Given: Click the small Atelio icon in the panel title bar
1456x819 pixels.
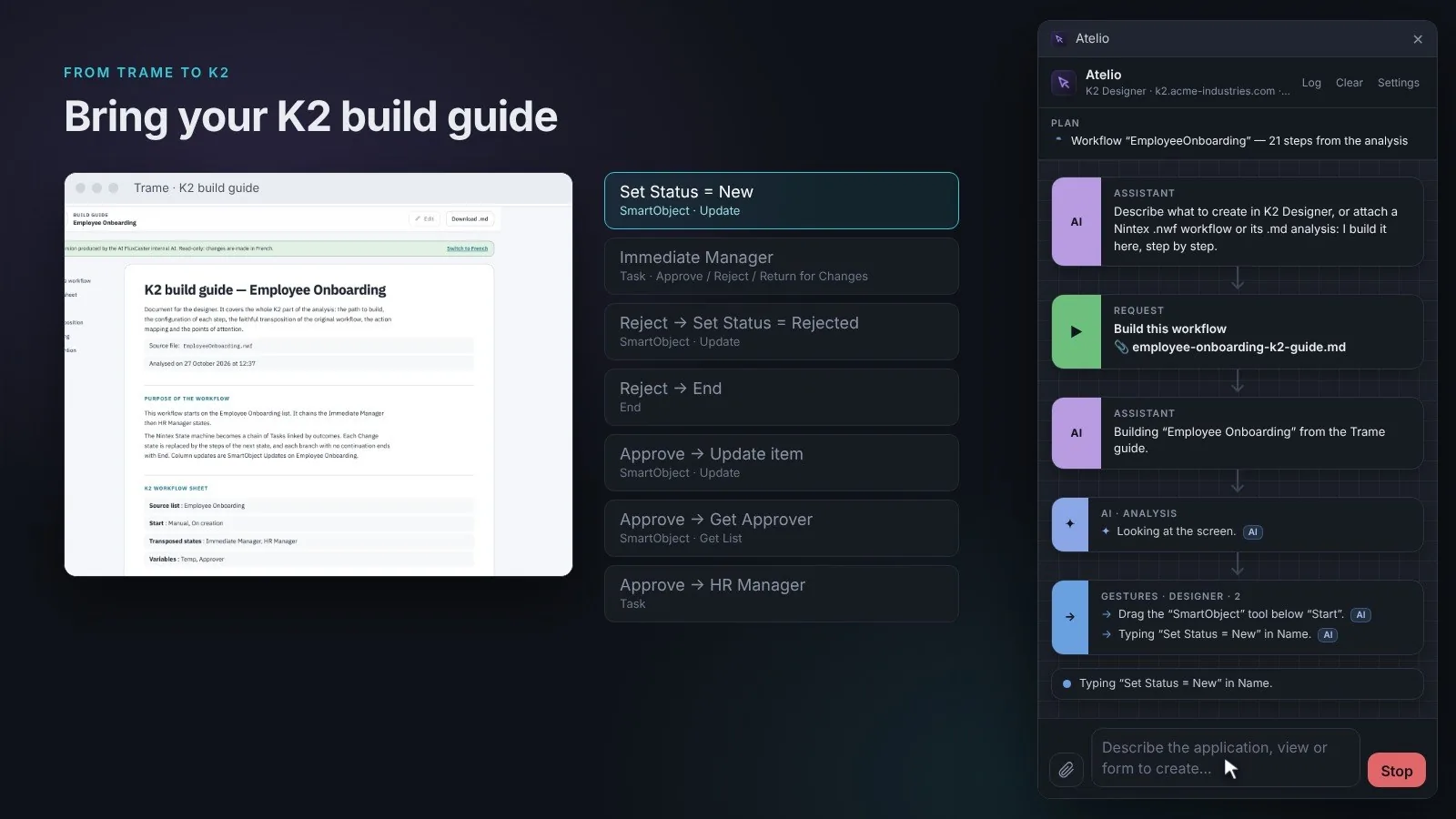Looking at the screenshot, I should click(x=1059, y=39).
